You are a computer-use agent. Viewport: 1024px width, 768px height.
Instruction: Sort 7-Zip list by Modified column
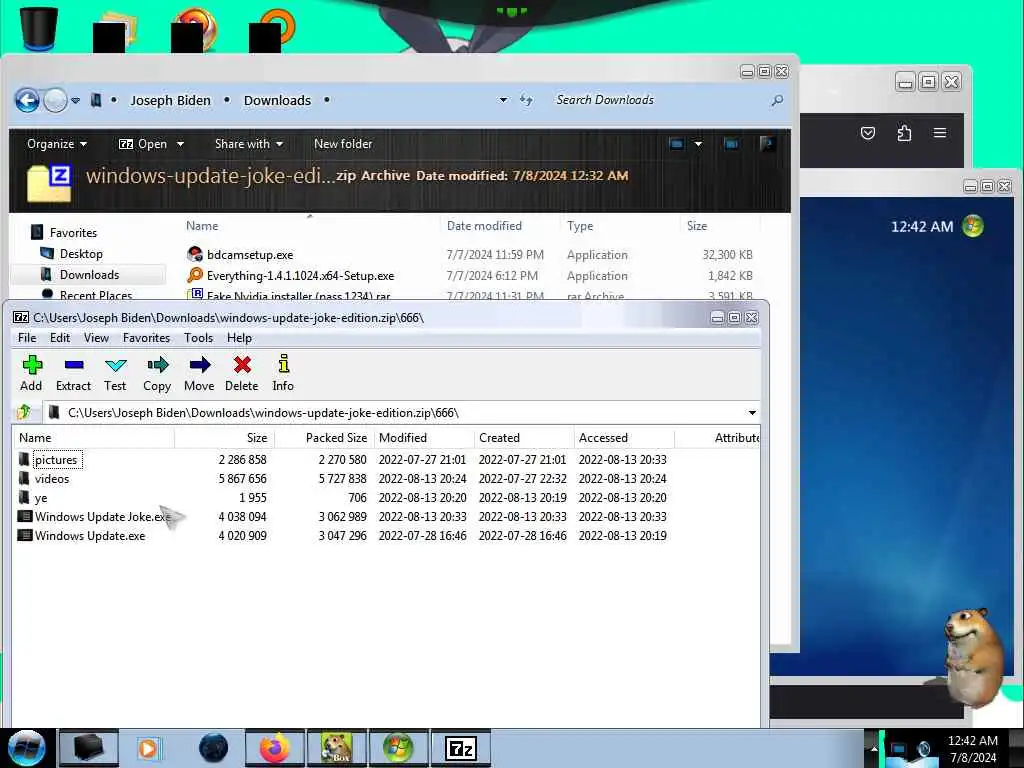coord(424,438)
